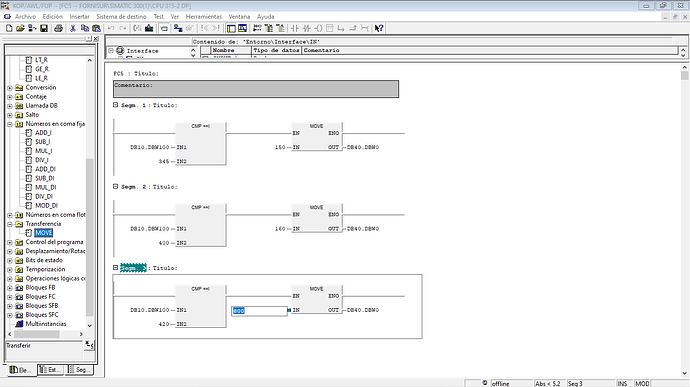This screenshot has height=387, width=690.
Task: Collapse the Números en coma fija folder
Action: (10, 124)
